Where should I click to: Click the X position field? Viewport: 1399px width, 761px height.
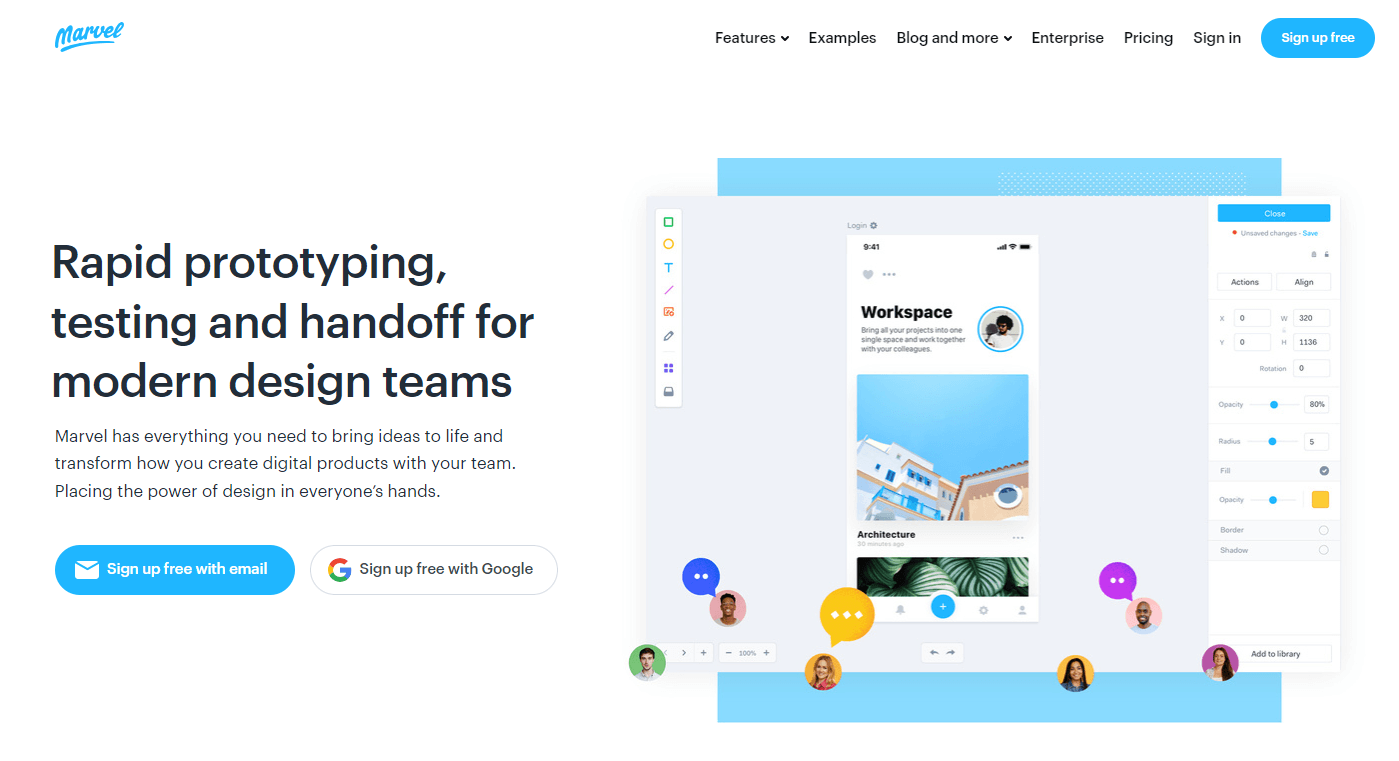coord(1252,318)
